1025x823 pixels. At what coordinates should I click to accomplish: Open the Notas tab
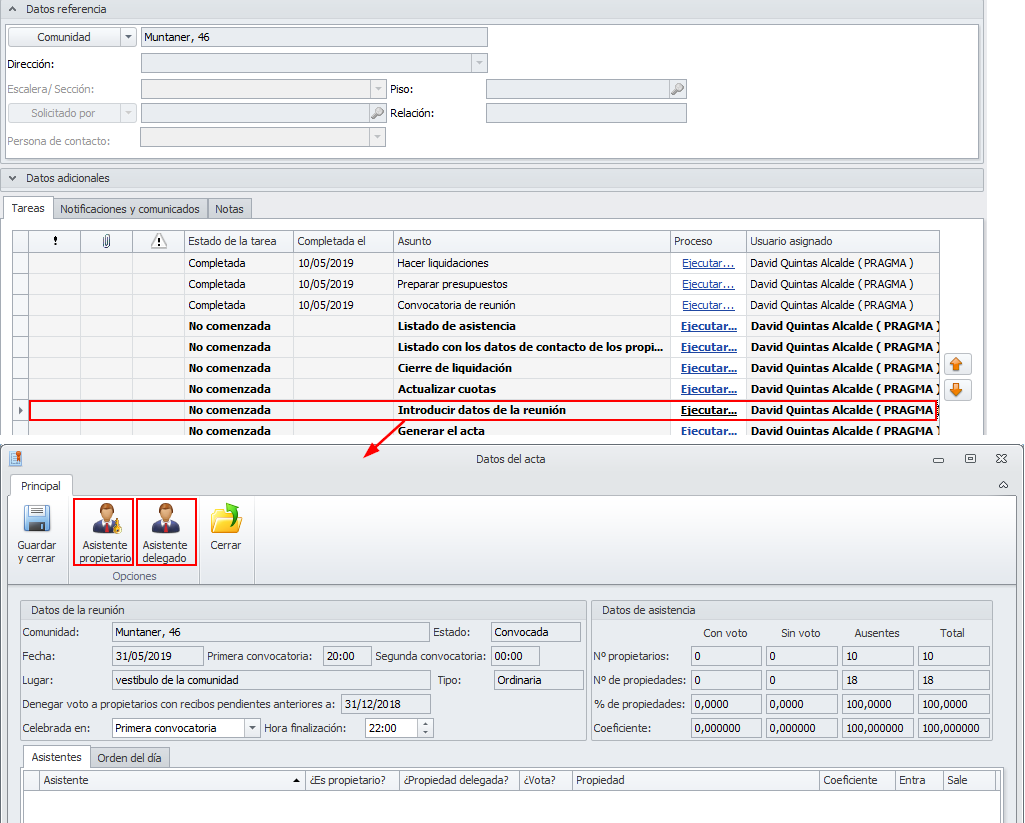(x=230, y=209)
